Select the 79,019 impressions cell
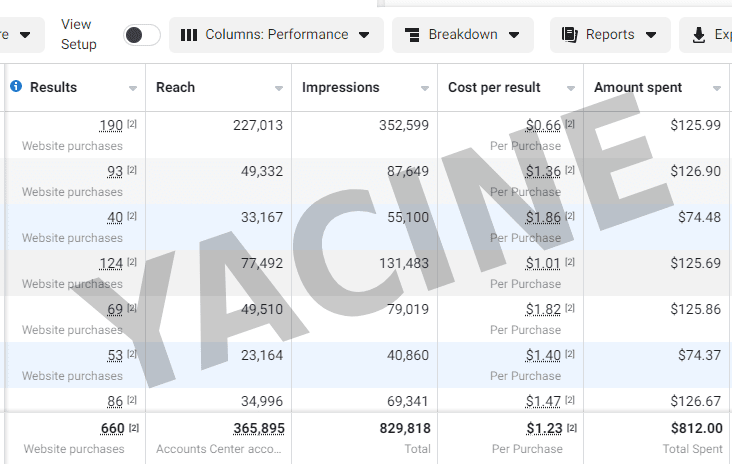The width and height of the screenshot is (732, 464). tap(408, 309)
